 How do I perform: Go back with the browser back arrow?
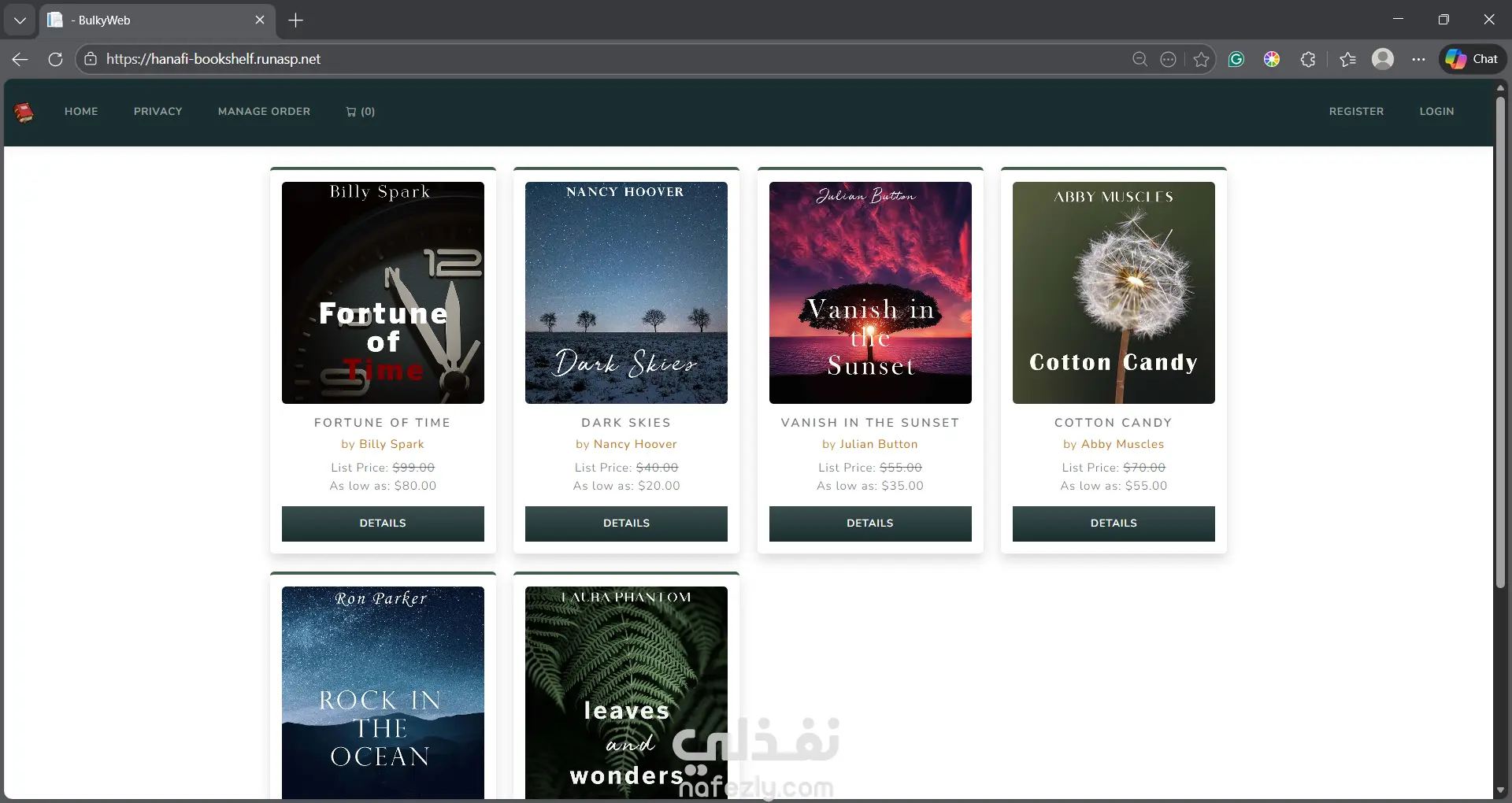pos(20,59)
